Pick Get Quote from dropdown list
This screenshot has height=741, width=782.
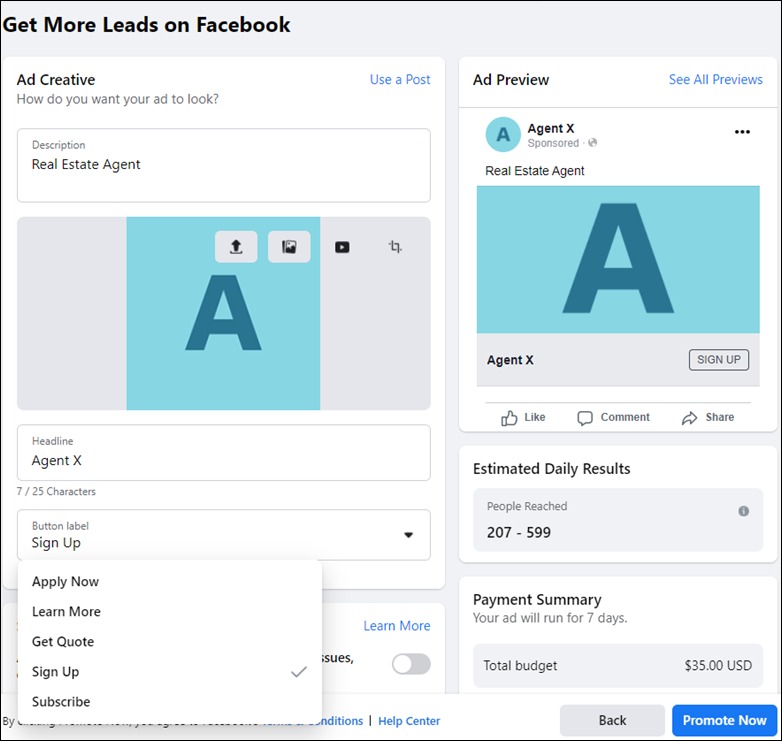[63, 642]
